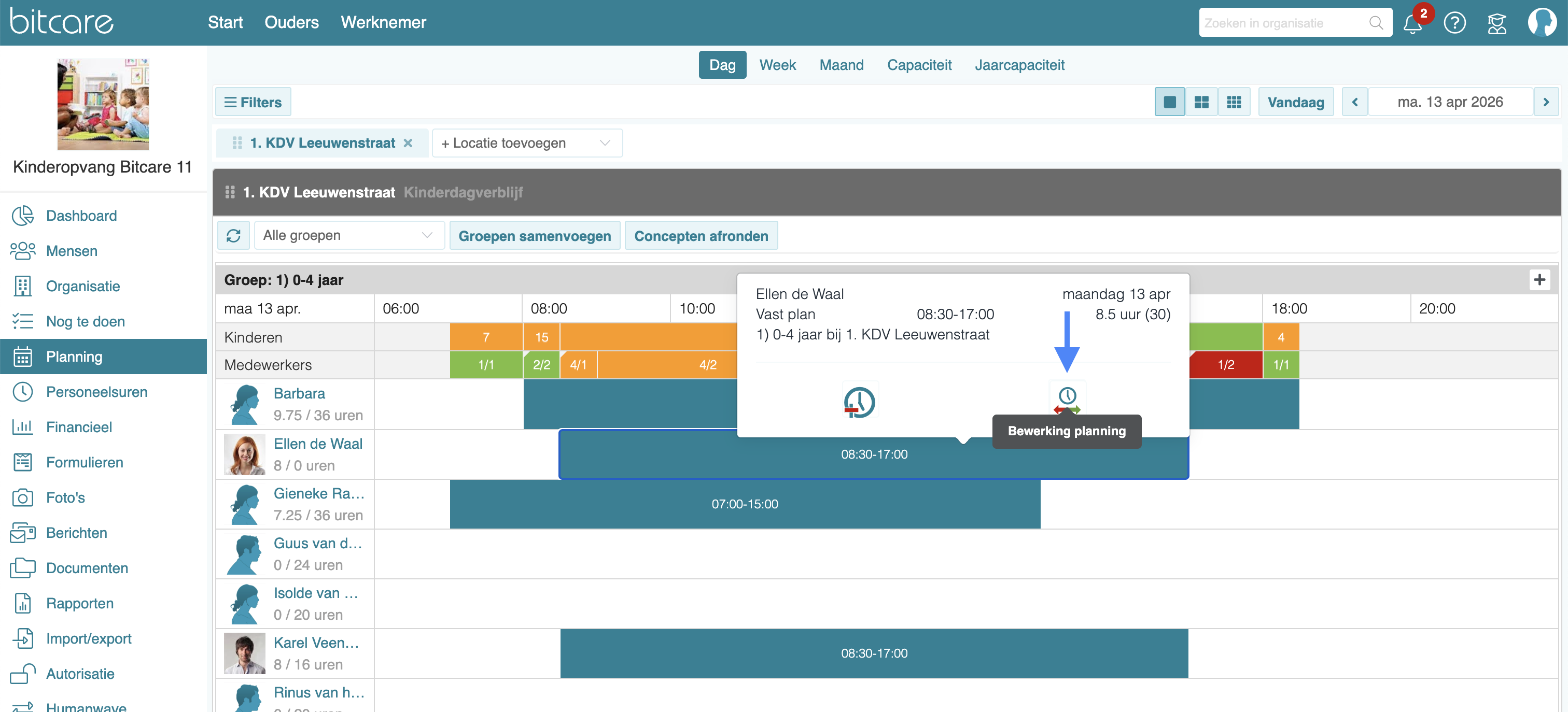Add shift with plus icon in group header
Viewport: 1568px width, 712px height.
click(x=1539, y=280)
